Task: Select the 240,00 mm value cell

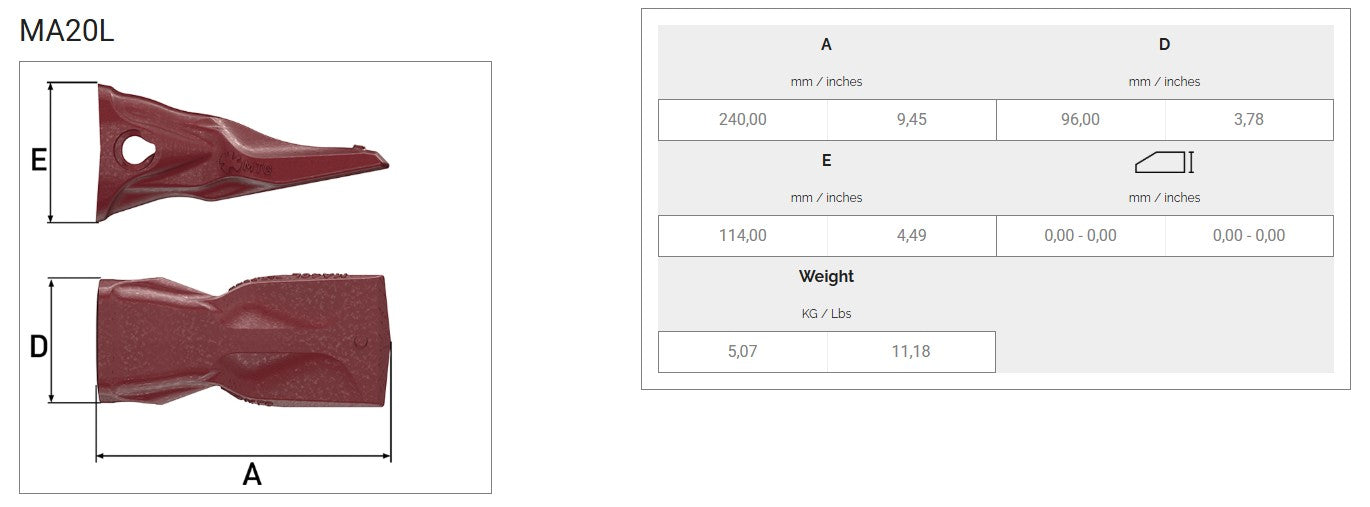Action: [x=743, y=120]
